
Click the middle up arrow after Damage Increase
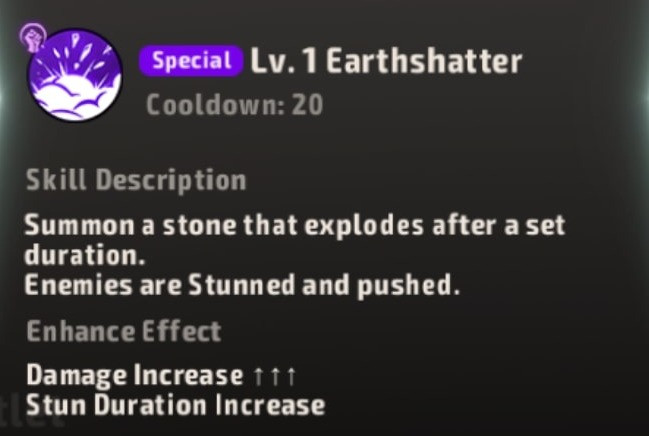click(x=275, y=376)
